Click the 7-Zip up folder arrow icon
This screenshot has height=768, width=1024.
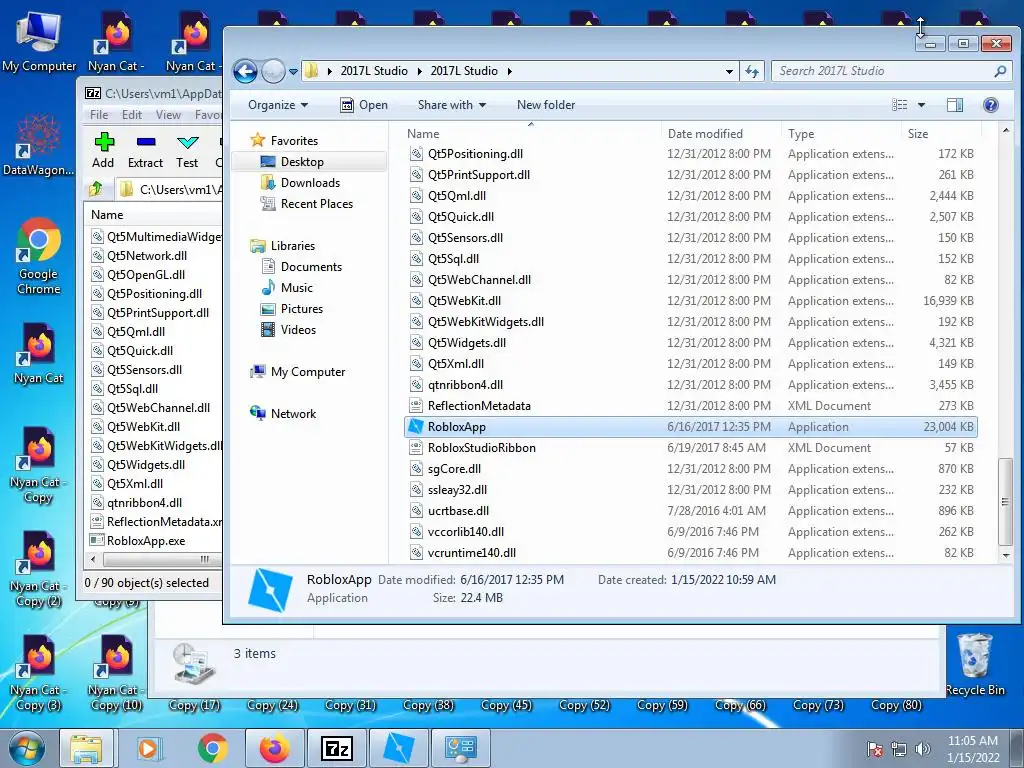pos(96,189)
